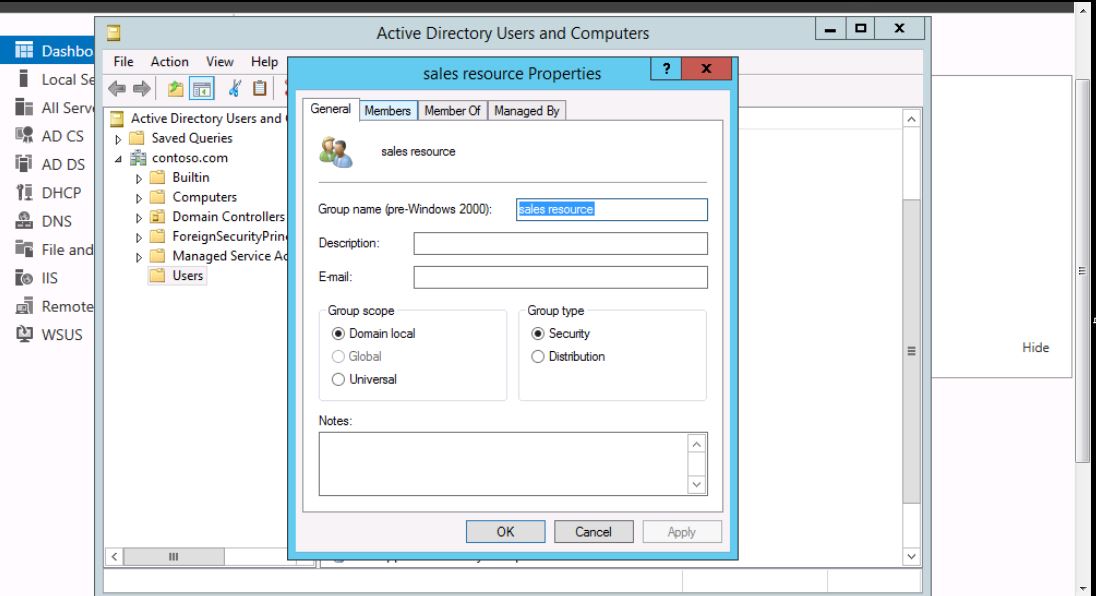
Task: Open the Help menu
Action: point(264,61)
